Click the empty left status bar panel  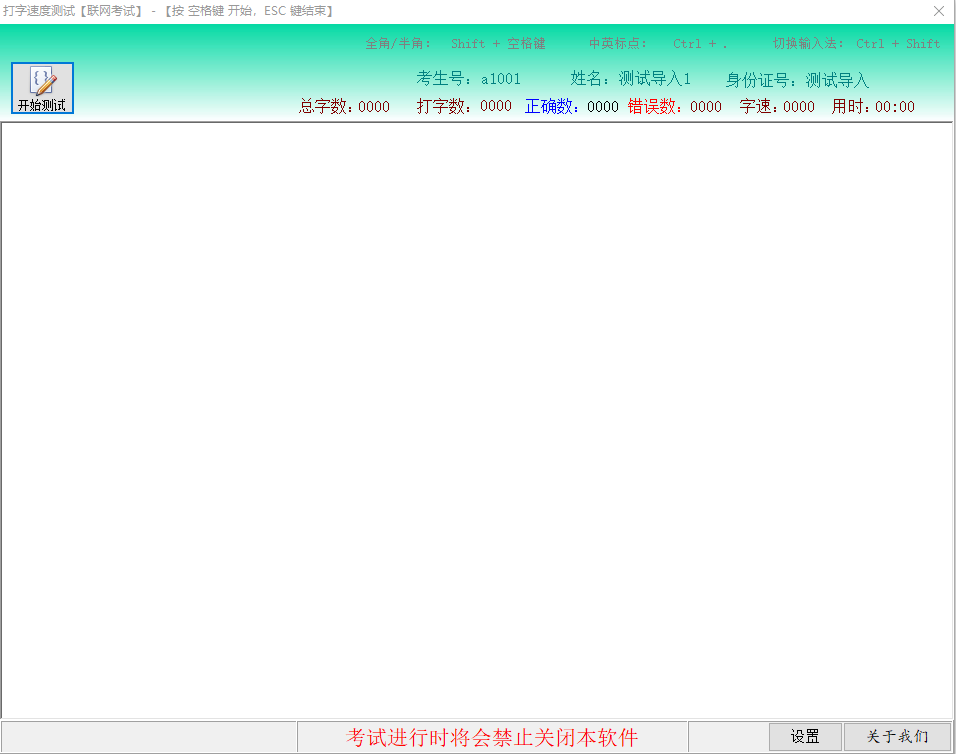(x=149, y=737)
